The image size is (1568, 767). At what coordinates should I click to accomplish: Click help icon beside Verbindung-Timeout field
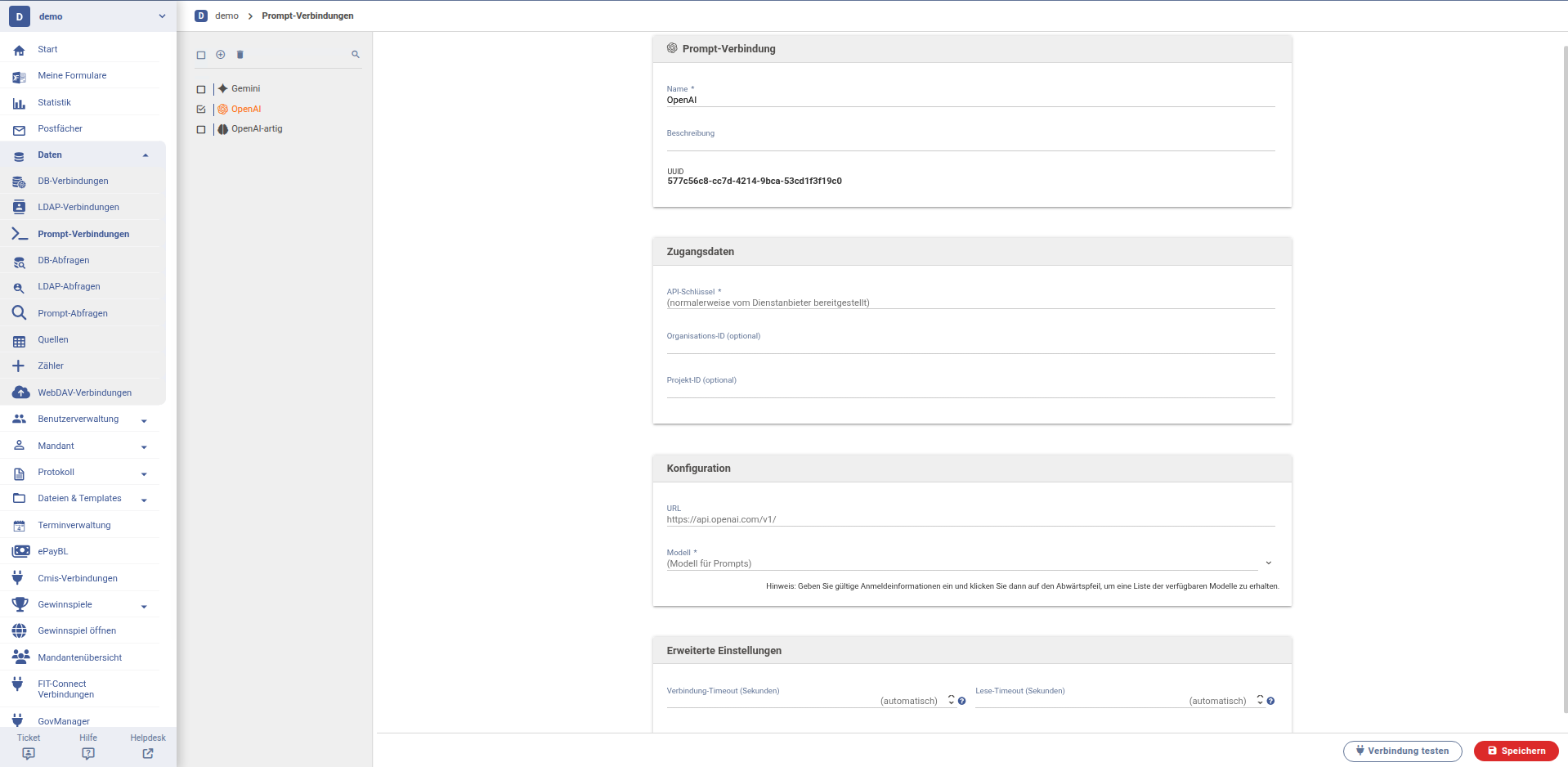pos(962,701)
